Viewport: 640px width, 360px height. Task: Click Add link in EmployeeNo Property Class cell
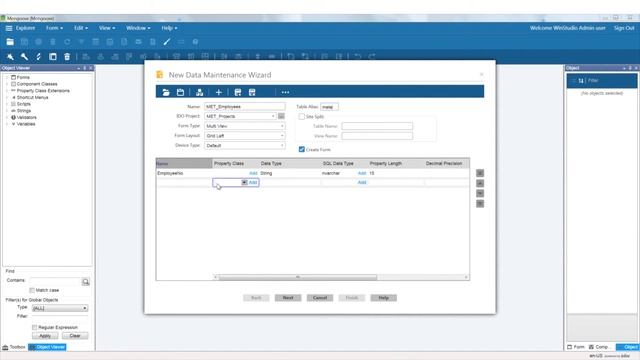[253, 173]
